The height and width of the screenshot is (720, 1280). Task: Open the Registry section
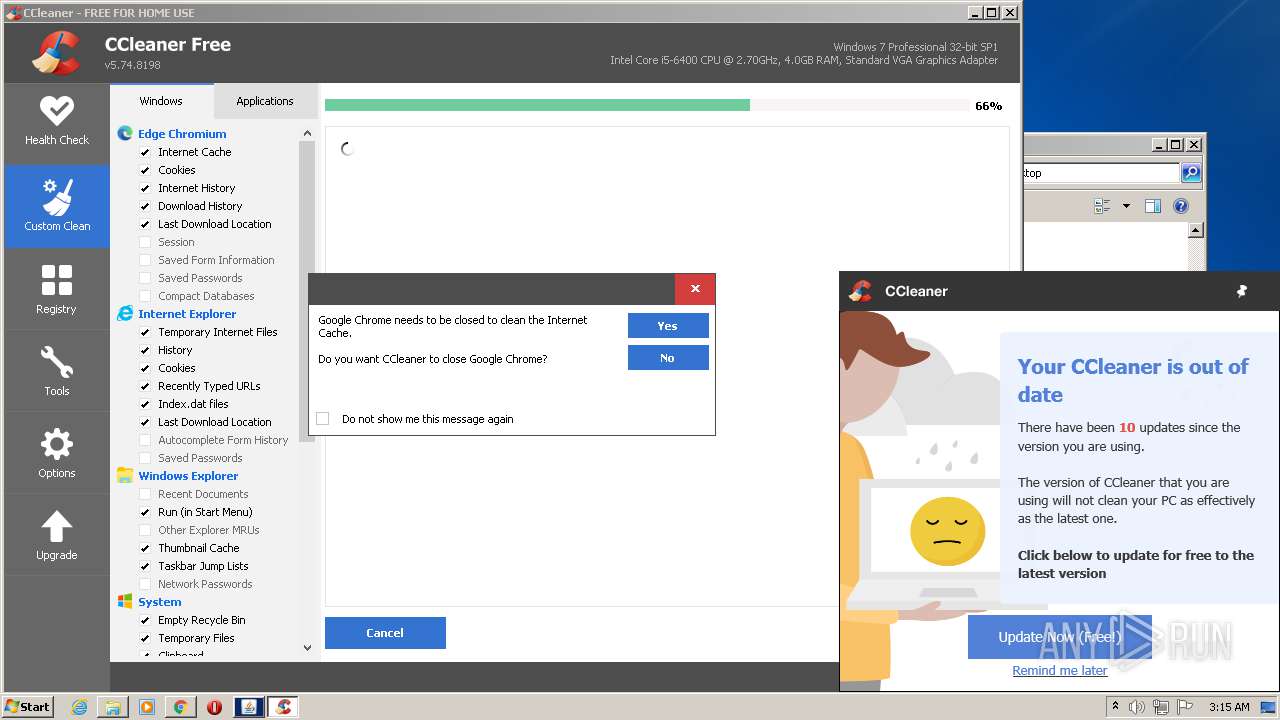pyautogui.click(x=57, y=290)
